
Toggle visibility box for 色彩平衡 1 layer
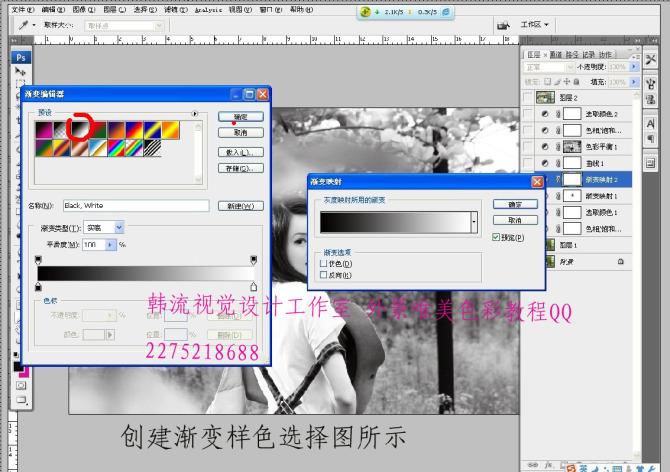tap(528, 147)
